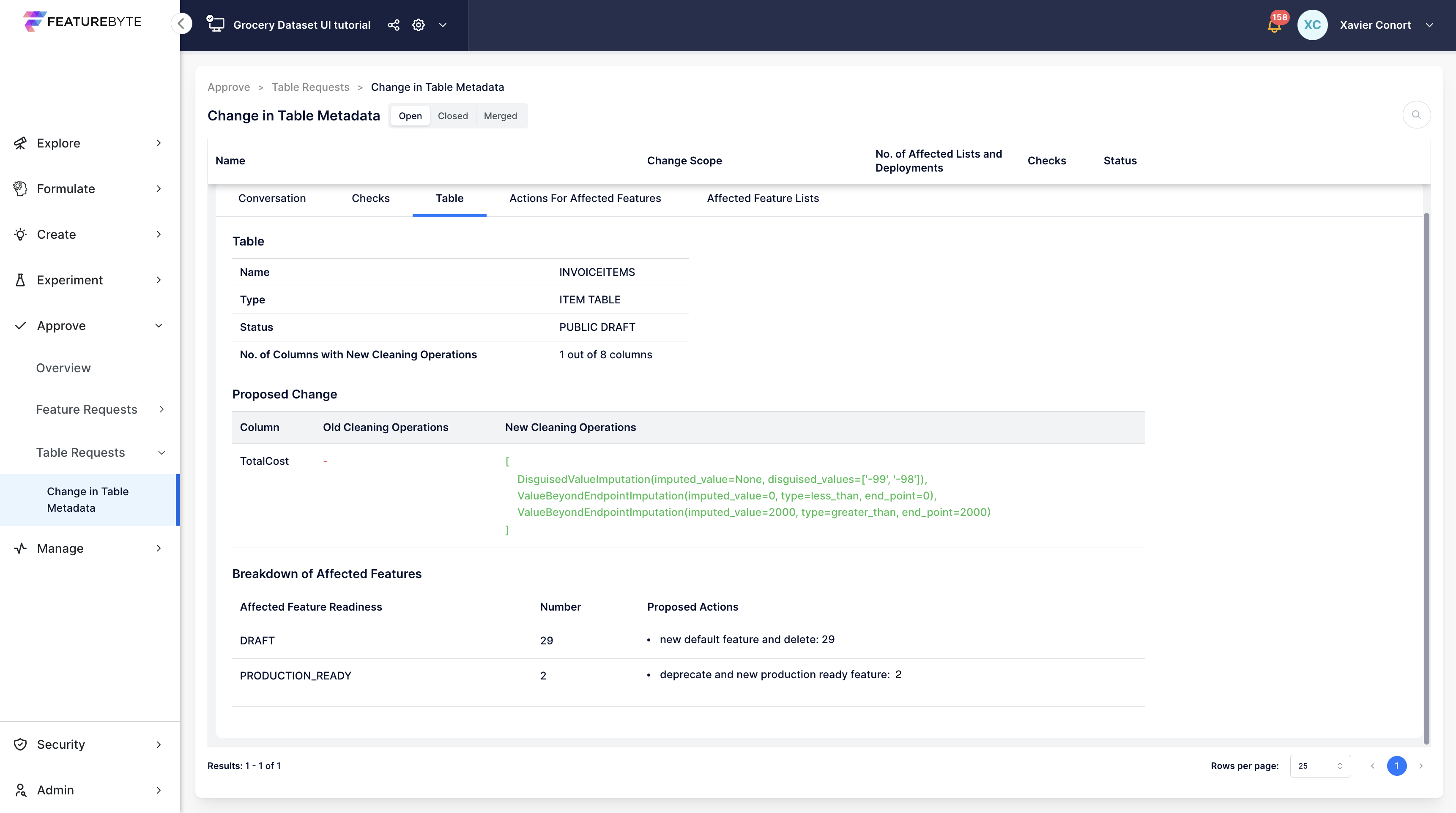The width and height of the screenshot is (1456, 813).
Task: Click the Manage pulse icon
Action: [x=20, y=548]
